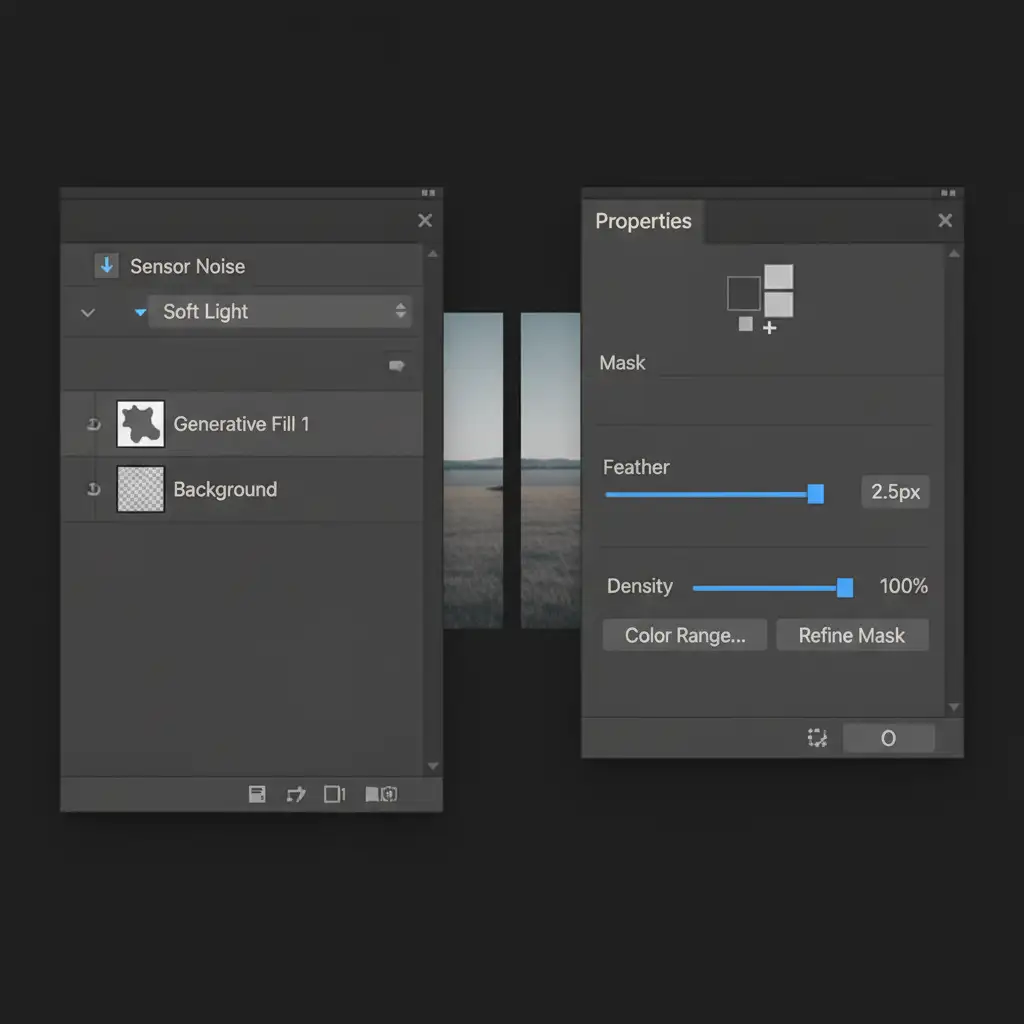The height and width of the screenshot is (1024, 1024).
Task: Click the Refine Mask button
Action: [x=852, y=635]
